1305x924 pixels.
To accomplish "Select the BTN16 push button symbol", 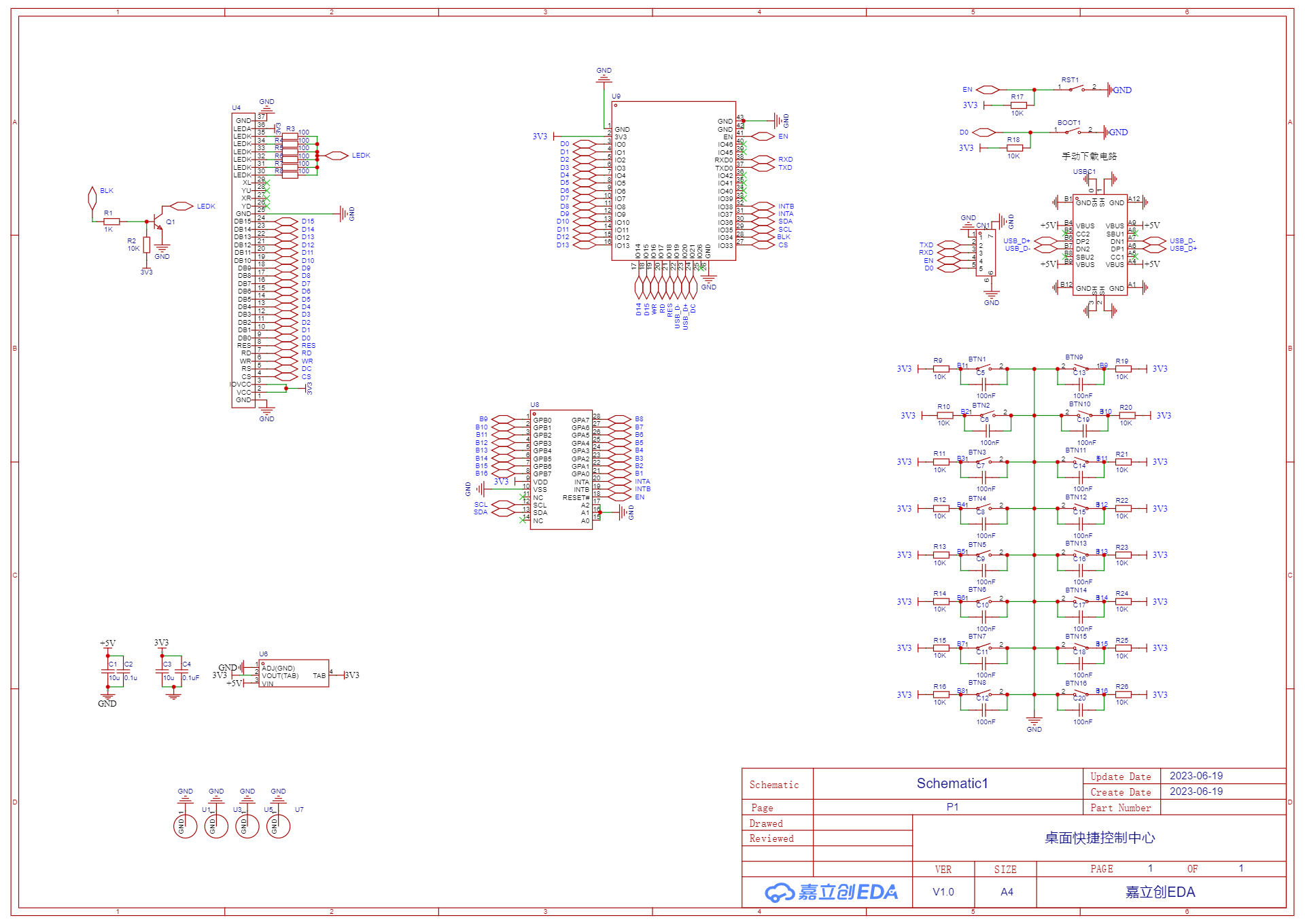I will click(x=1081, y=694).
